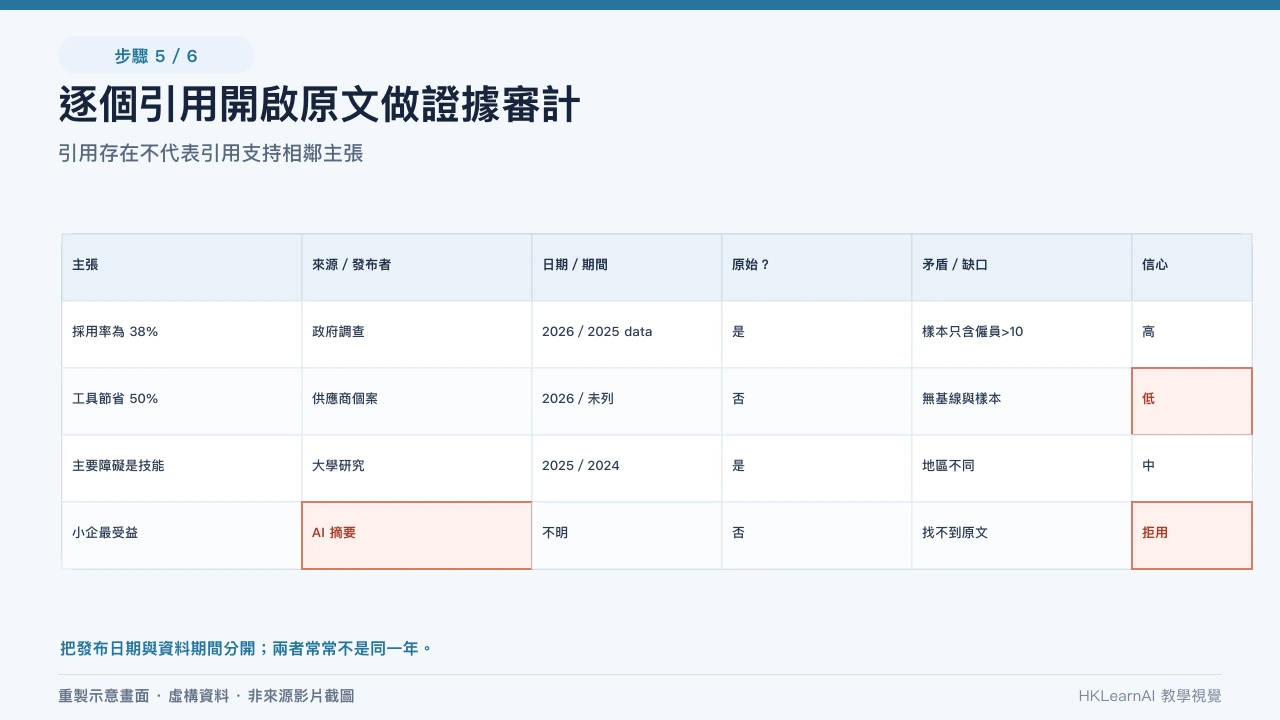Click the 不明 date cell

point(627,533)
